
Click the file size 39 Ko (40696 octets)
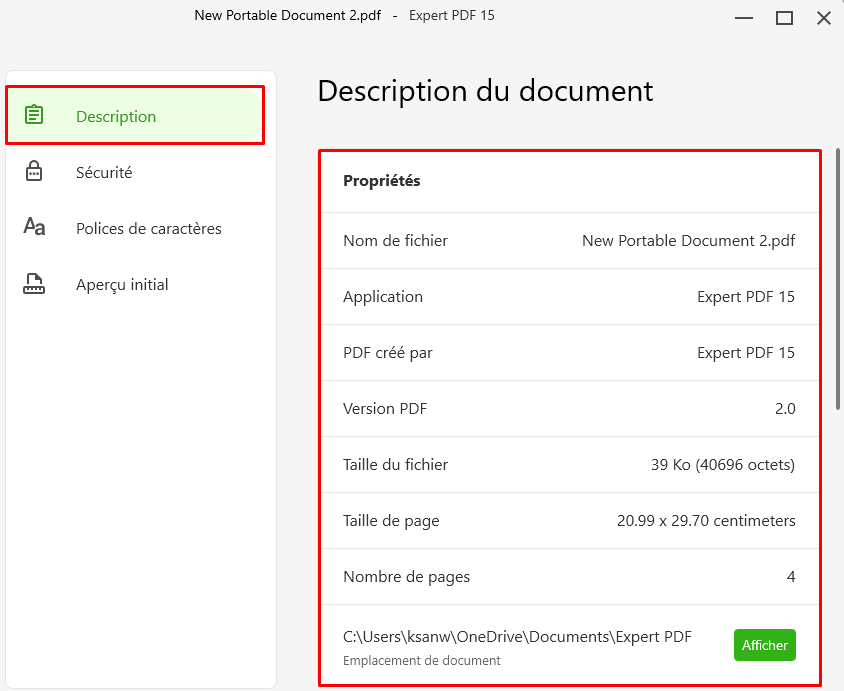(x=723, y=464)
